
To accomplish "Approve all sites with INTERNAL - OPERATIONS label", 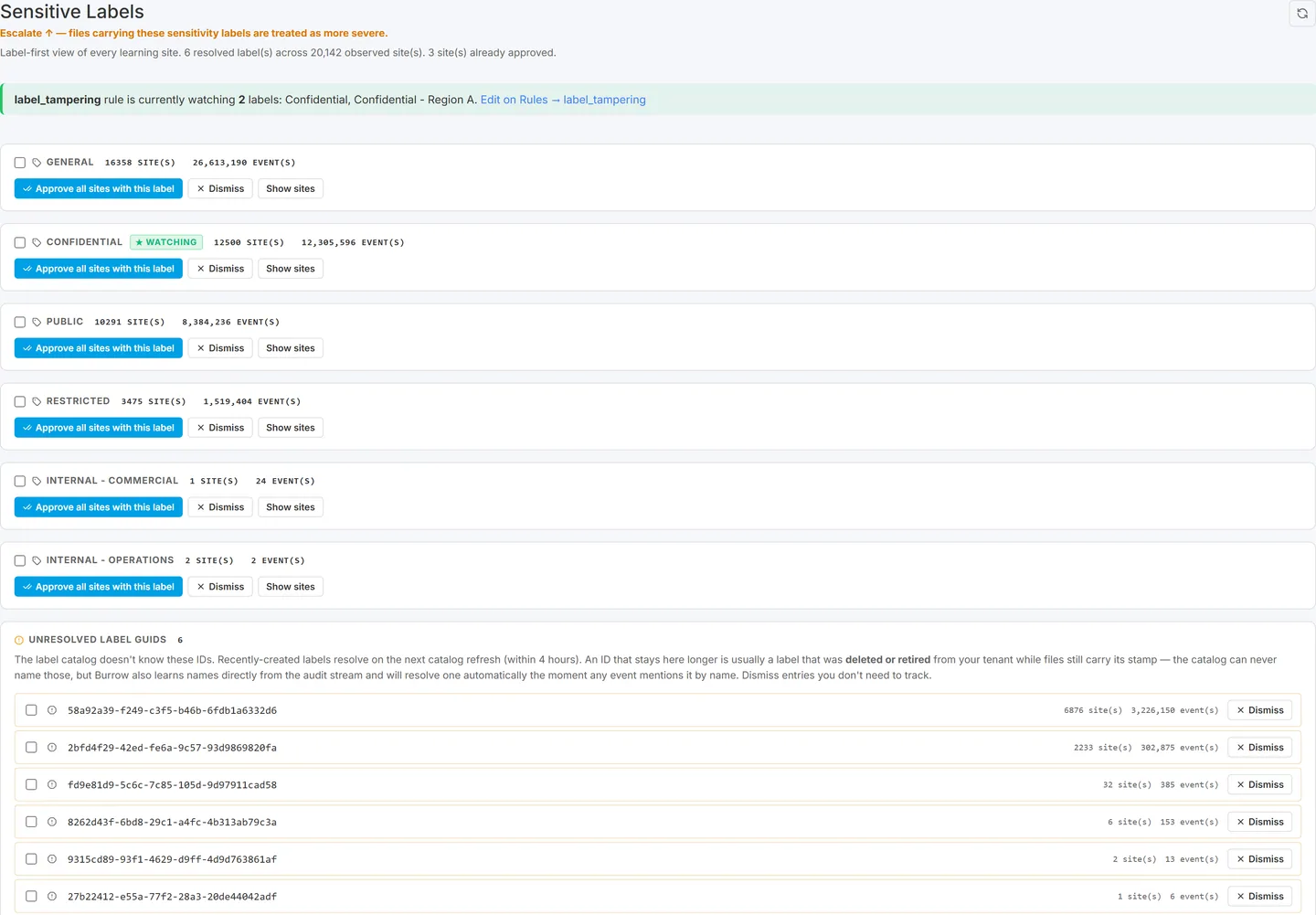I will click(x=99, y=587).
